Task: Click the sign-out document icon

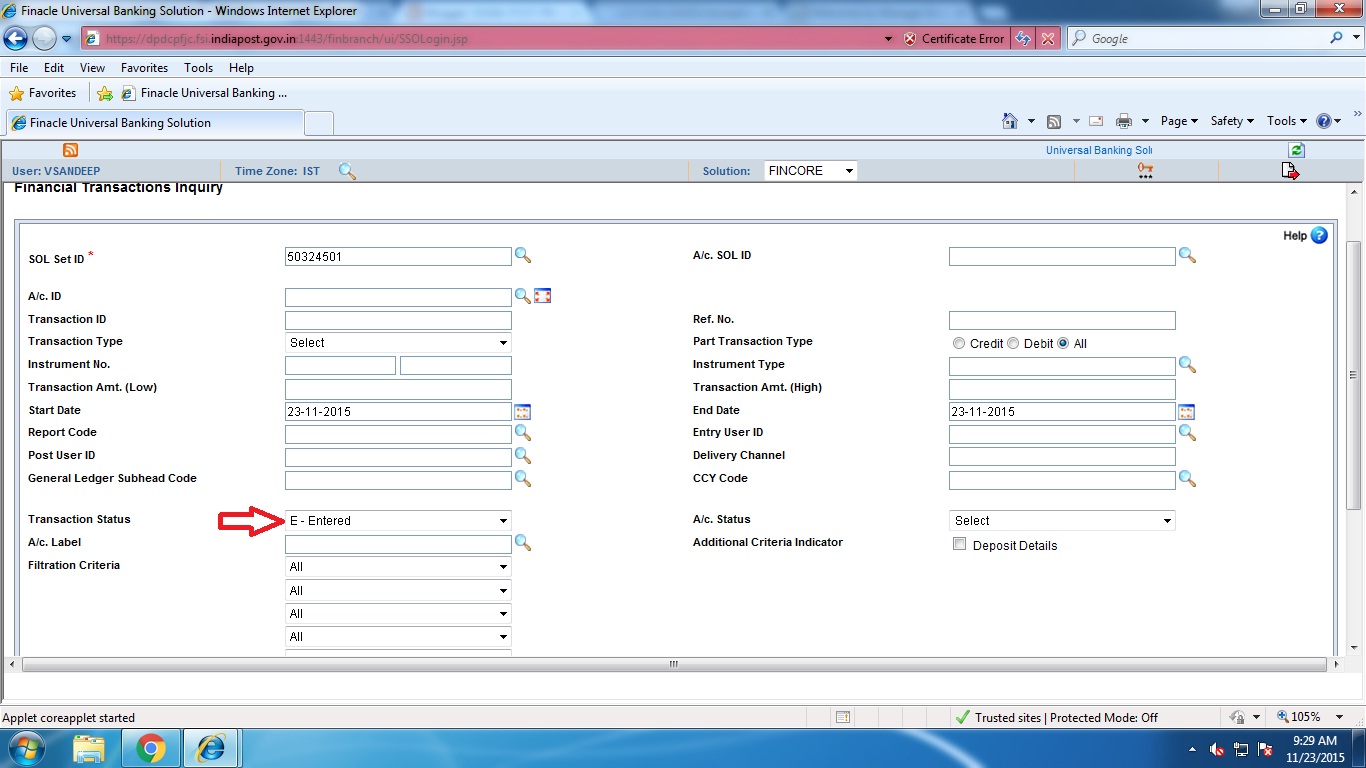Action: (x=1290, y=170)
